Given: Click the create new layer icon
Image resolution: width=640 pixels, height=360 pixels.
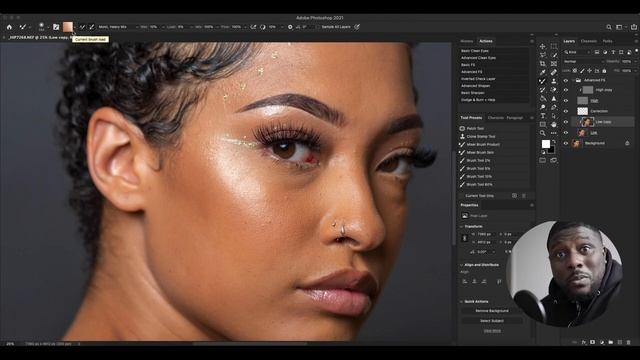Looking at the screenshot, I should coord(620,342).
